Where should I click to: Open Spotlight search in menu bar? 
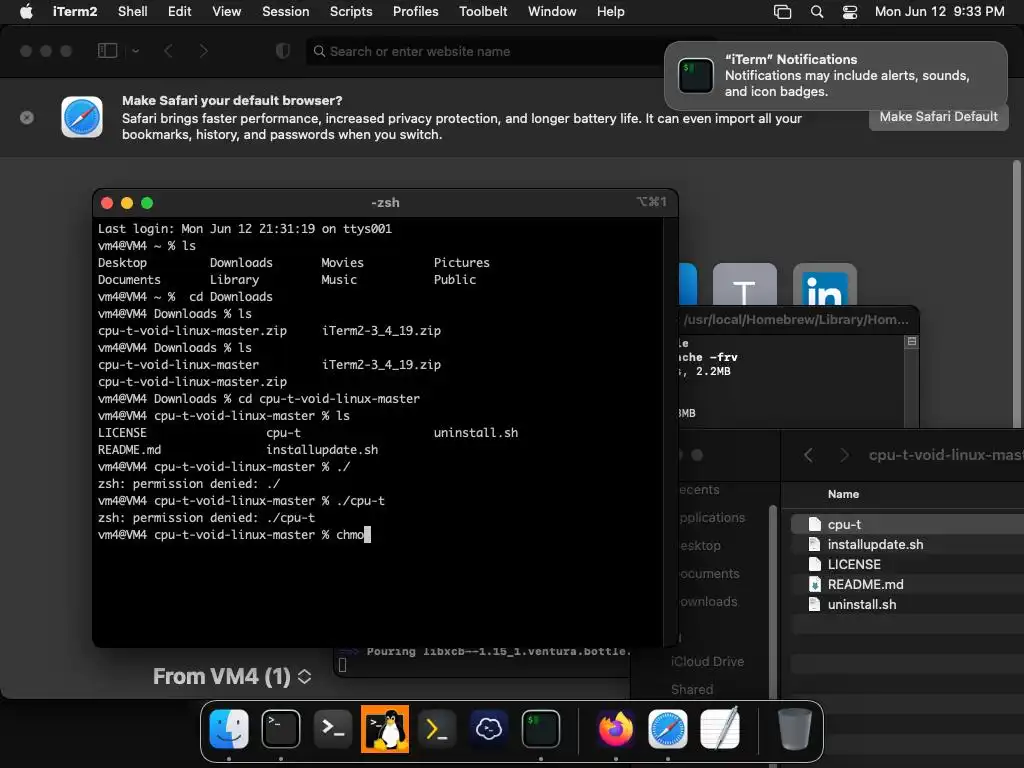[x=817, y=12]
